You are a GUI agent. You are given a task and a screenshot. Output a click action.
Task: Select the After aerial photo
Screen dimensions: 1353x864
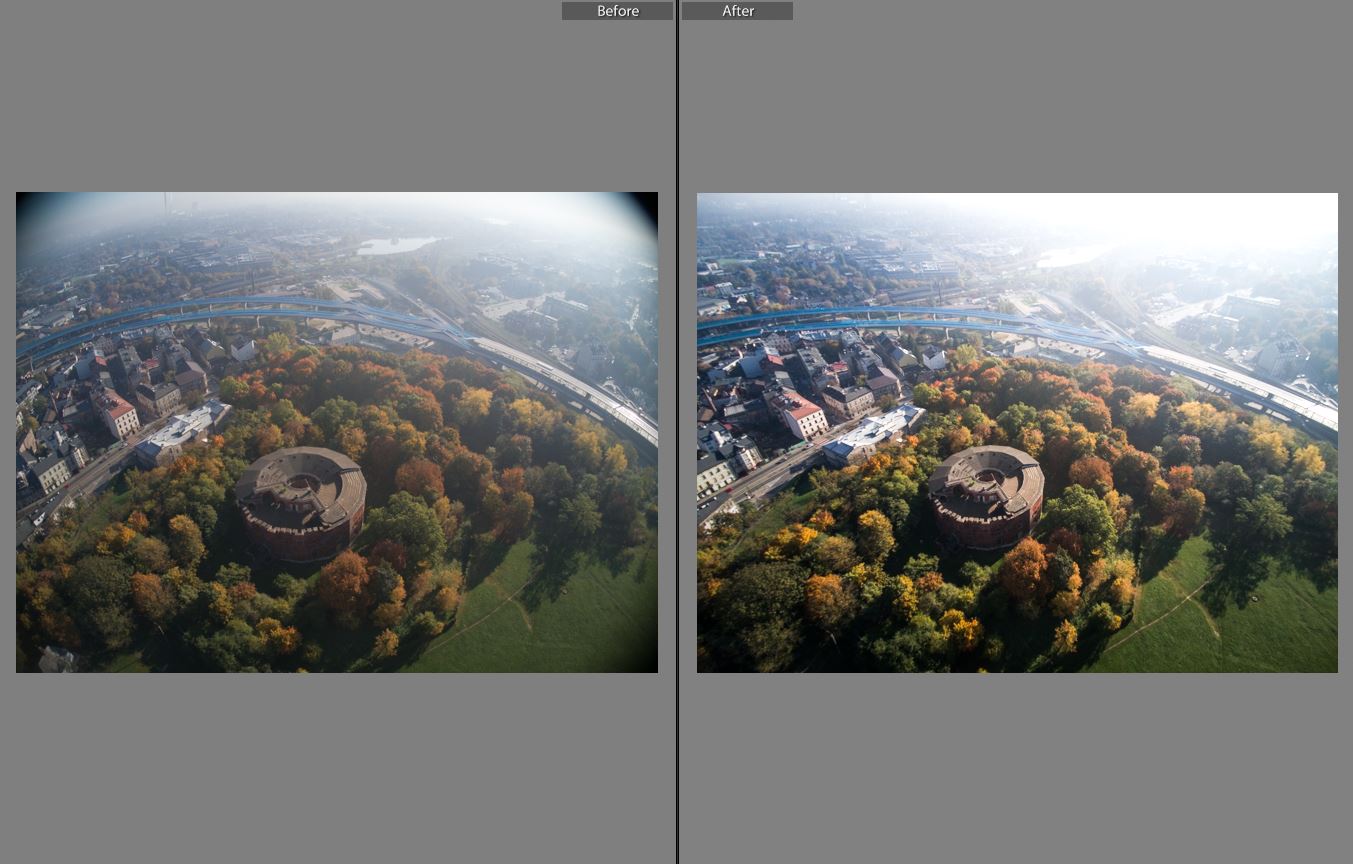point(1017,432)
